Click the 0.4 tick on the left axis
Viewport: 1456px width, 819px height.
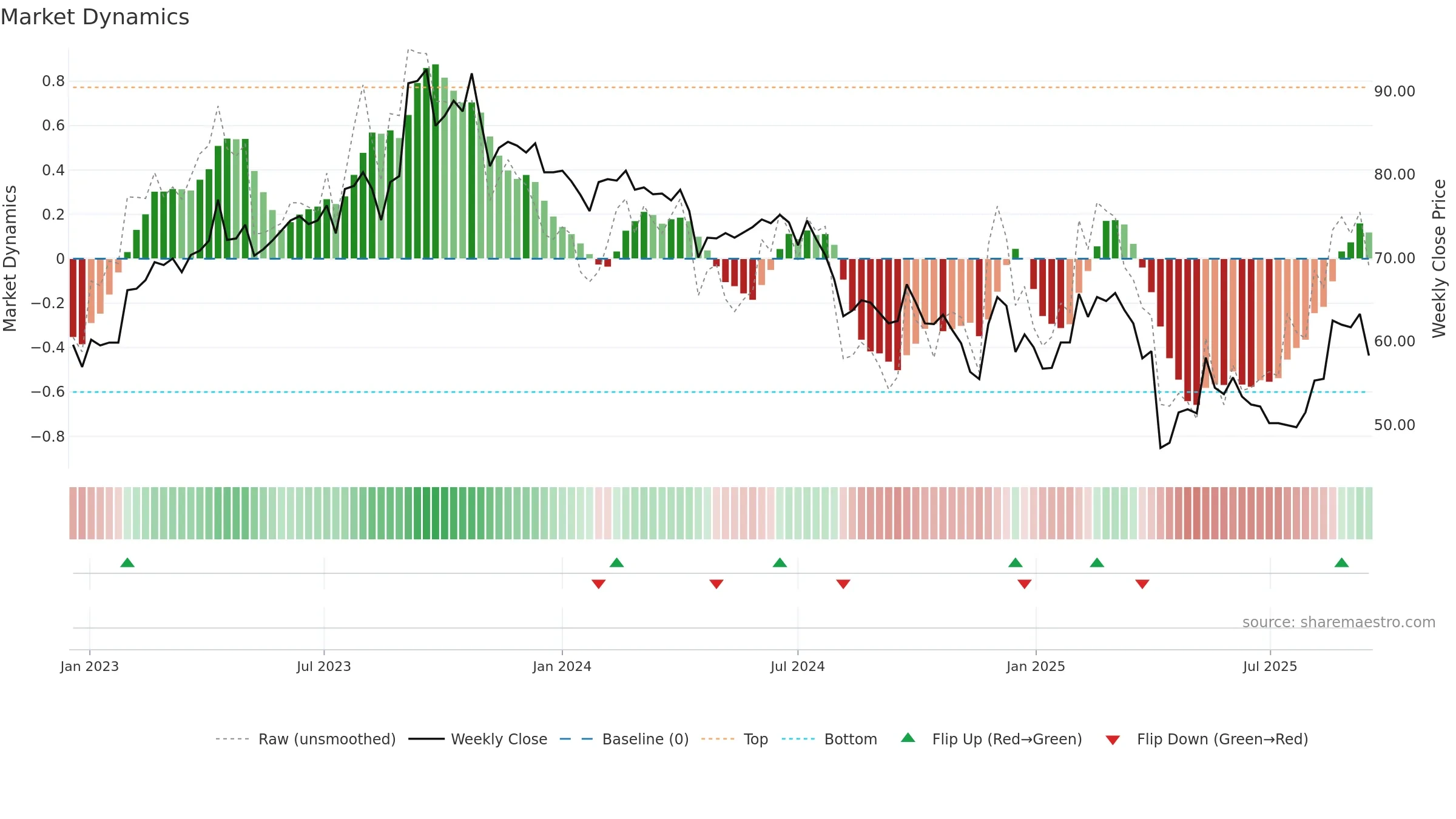point(53,170)
